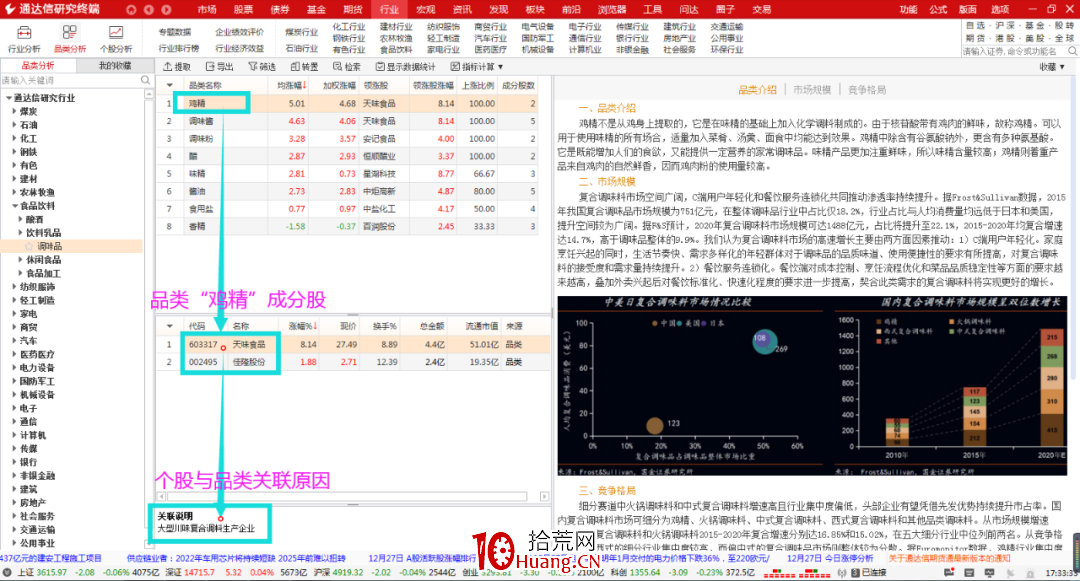The width and height of the screenshot is (1080, 581).
Task: Select the 味精 category row
Action: (x=346, y=173)
